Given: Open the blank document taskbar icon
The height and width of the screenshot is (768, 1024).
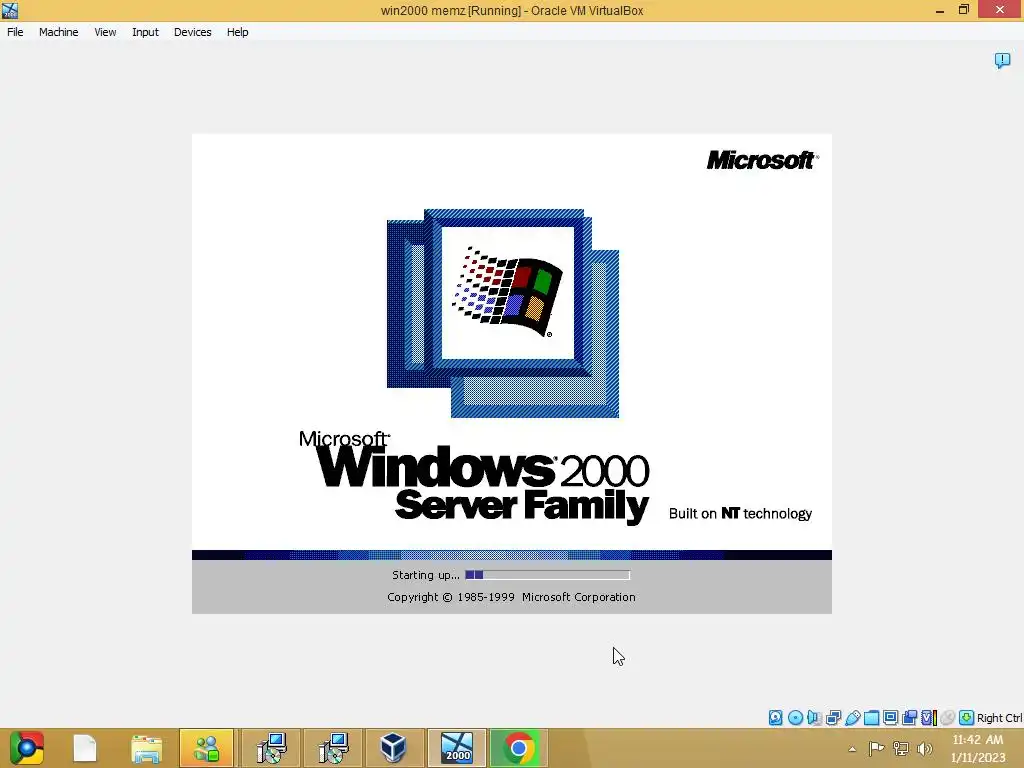Looking at the screenshot, I should (x=85, y=748).
